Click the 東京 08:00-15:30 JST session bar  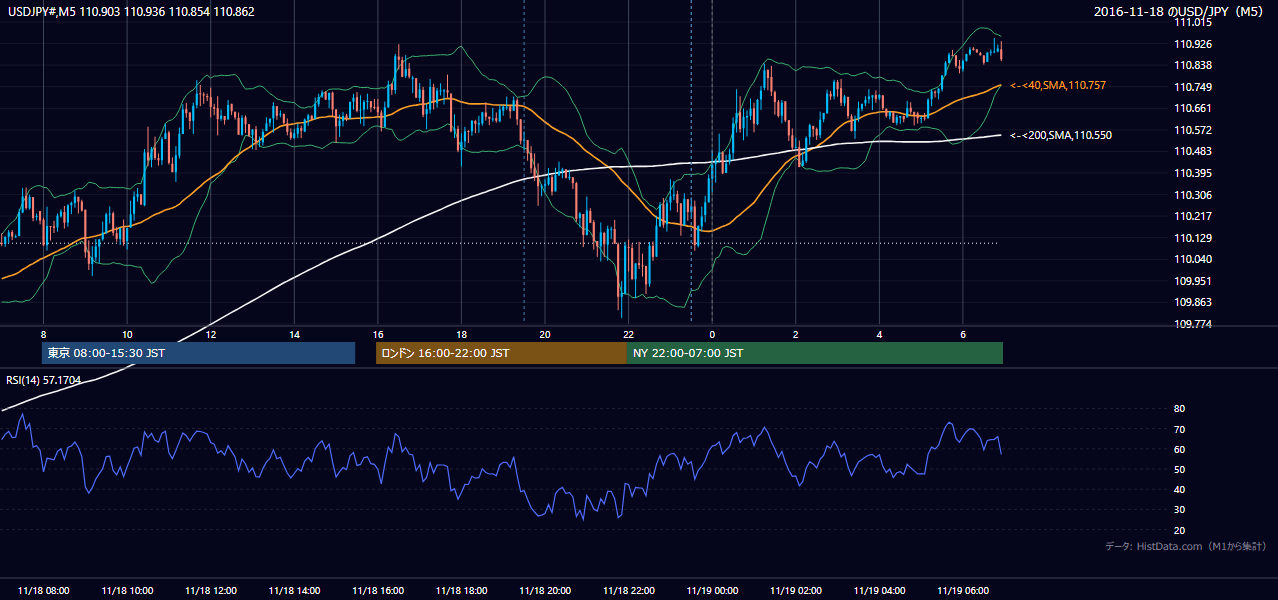point(198,353)
